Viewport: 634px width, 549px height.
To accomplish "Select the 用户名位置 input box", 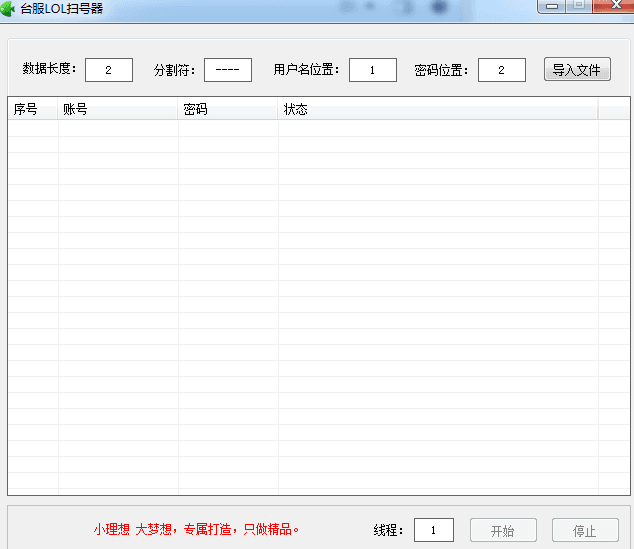I will point(373,70).
